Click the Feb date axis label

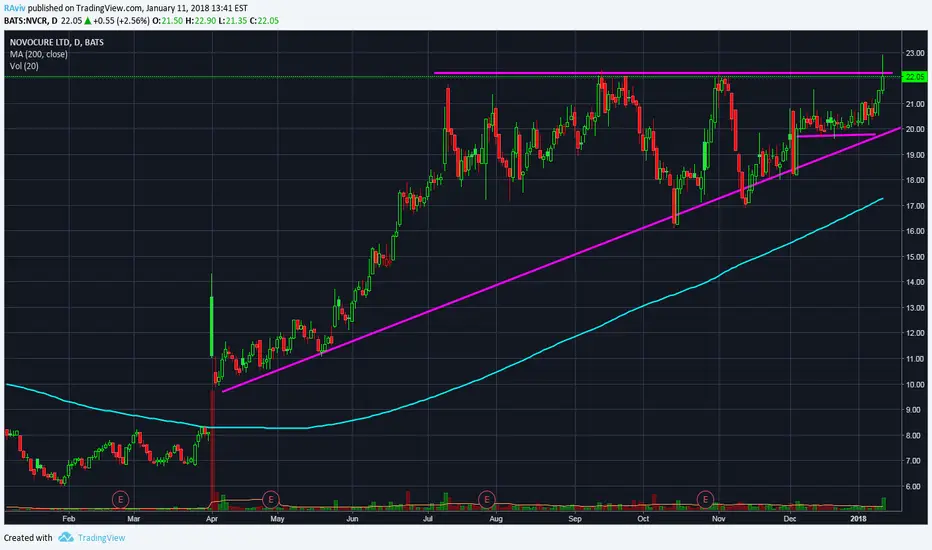[x=69, y=518]
